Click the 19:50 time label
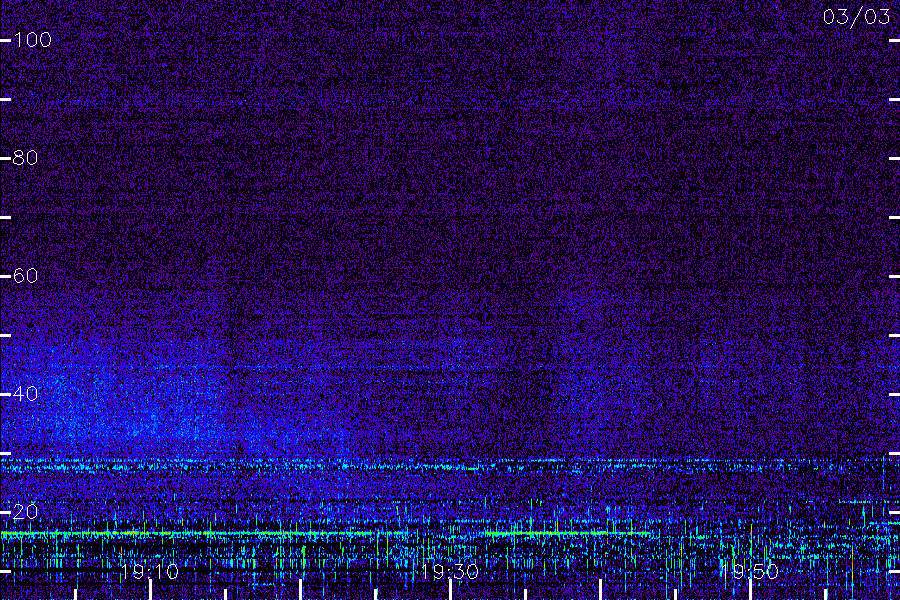Viewport: 900px width, 600px height. pos(750,572)
